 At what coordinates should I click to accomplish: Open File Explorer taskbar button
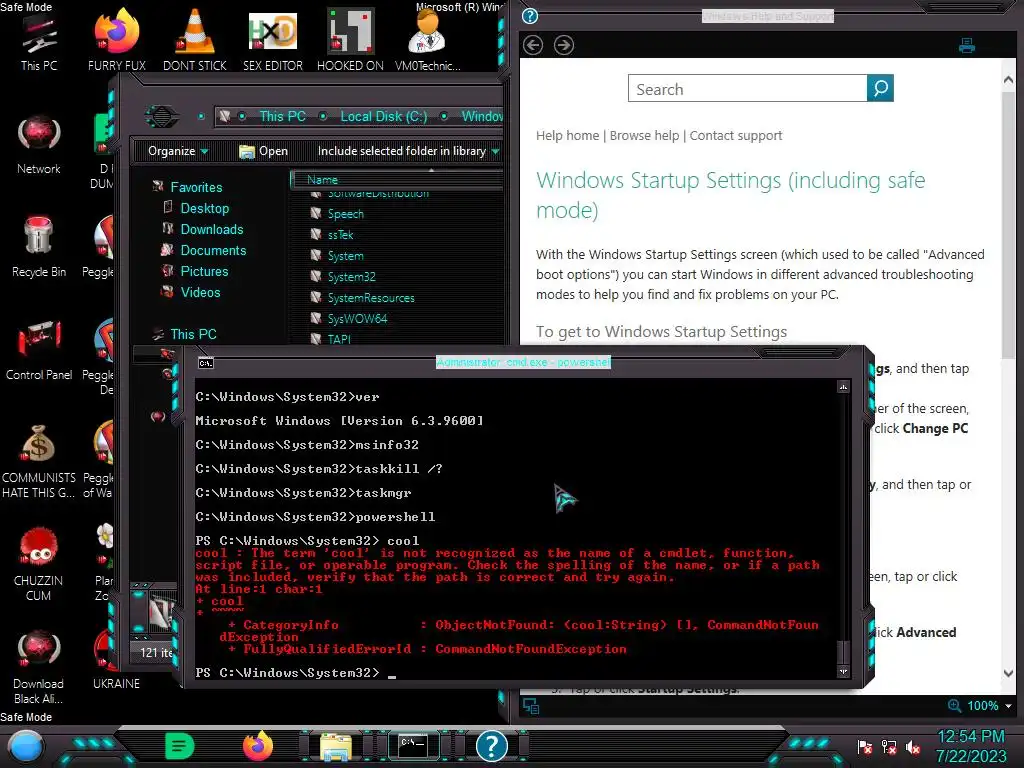point(336,746)
